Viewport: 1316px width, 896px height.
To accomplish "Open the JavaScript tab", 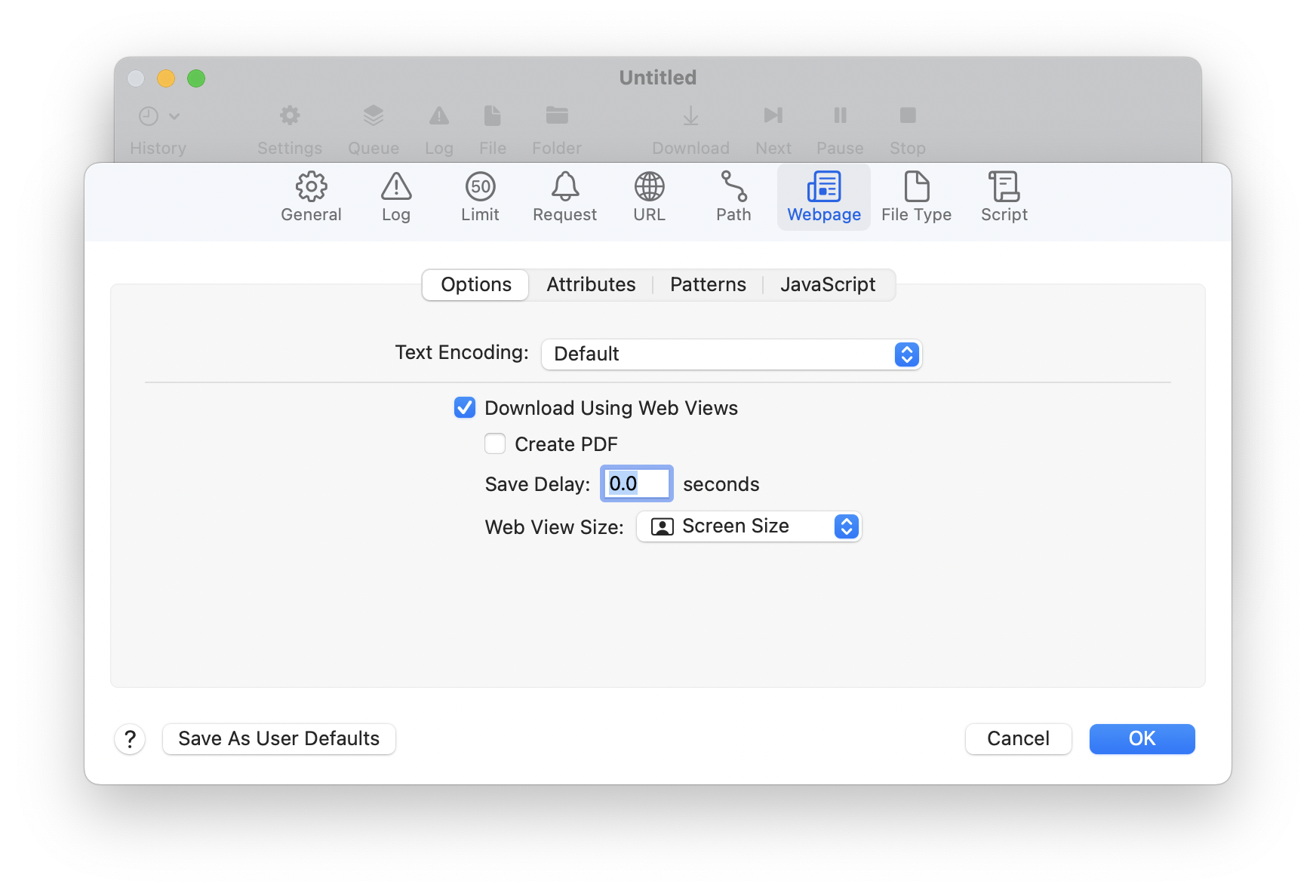I will [828, 285].
